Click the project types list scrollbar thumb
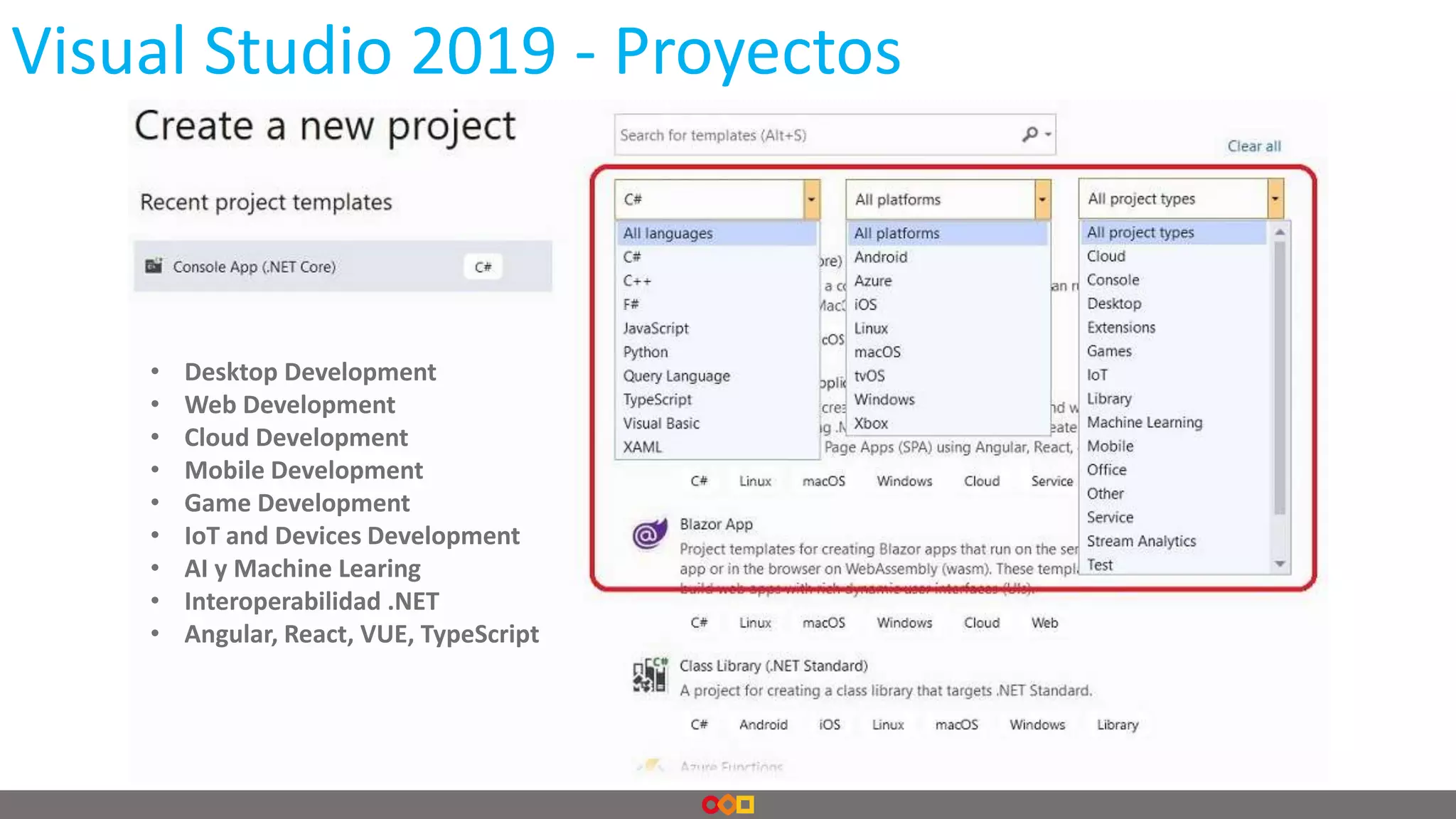Screen dimensions: 1456x819 (x=1280, y=378)
